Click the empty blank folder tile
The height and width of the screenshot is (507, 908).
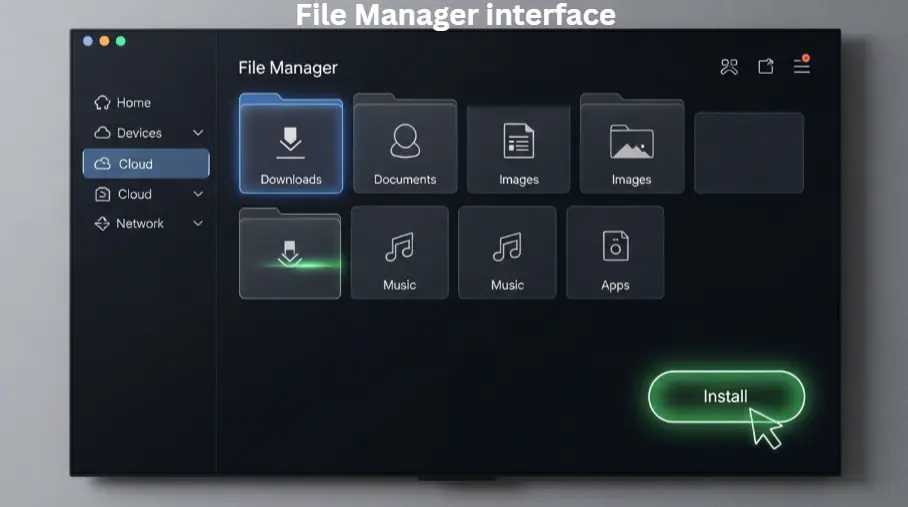click(x=748, y=152)
